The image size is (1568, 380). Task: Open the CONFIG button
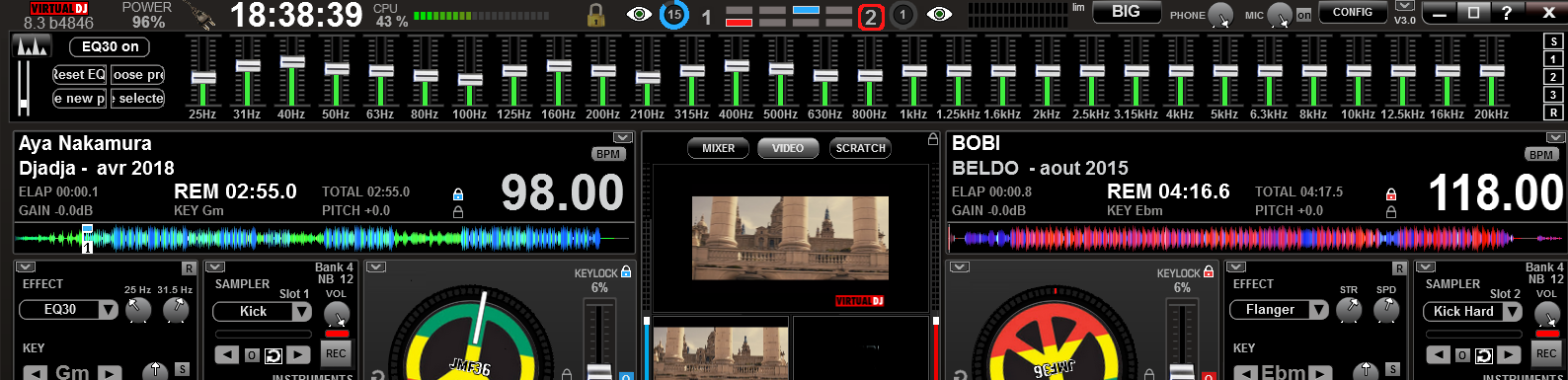pos(1352,13)
